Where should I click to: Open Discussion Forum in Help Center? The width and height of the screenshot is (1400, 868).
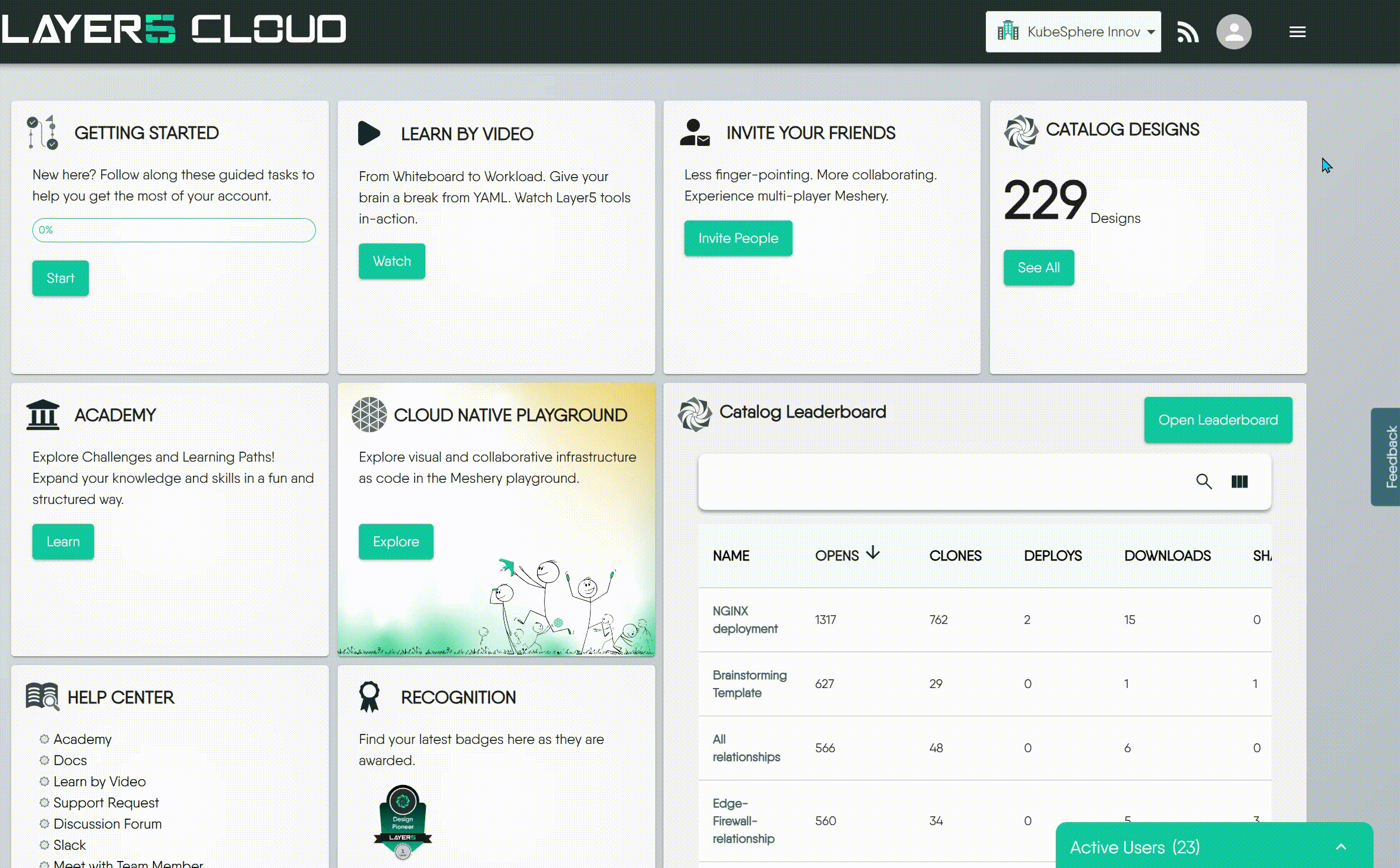click(x=107, y=824)
